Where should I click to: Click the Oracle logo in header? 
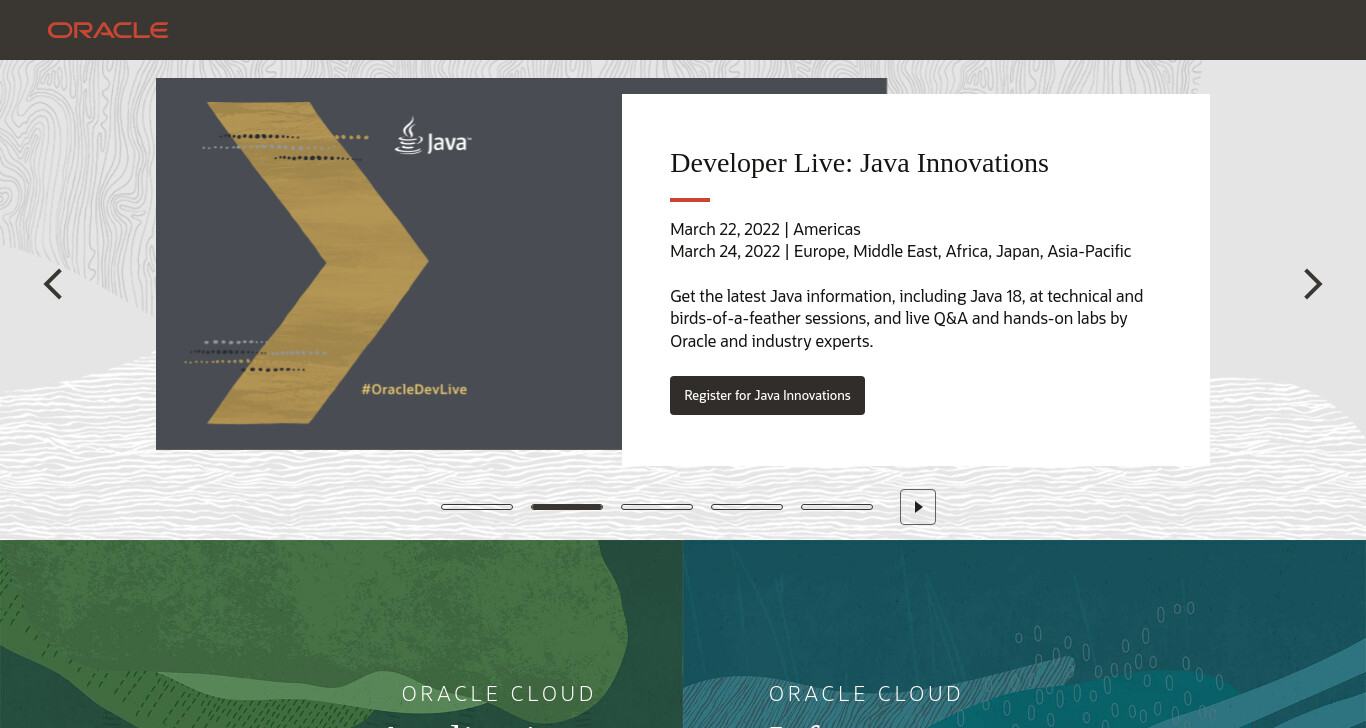108,30
